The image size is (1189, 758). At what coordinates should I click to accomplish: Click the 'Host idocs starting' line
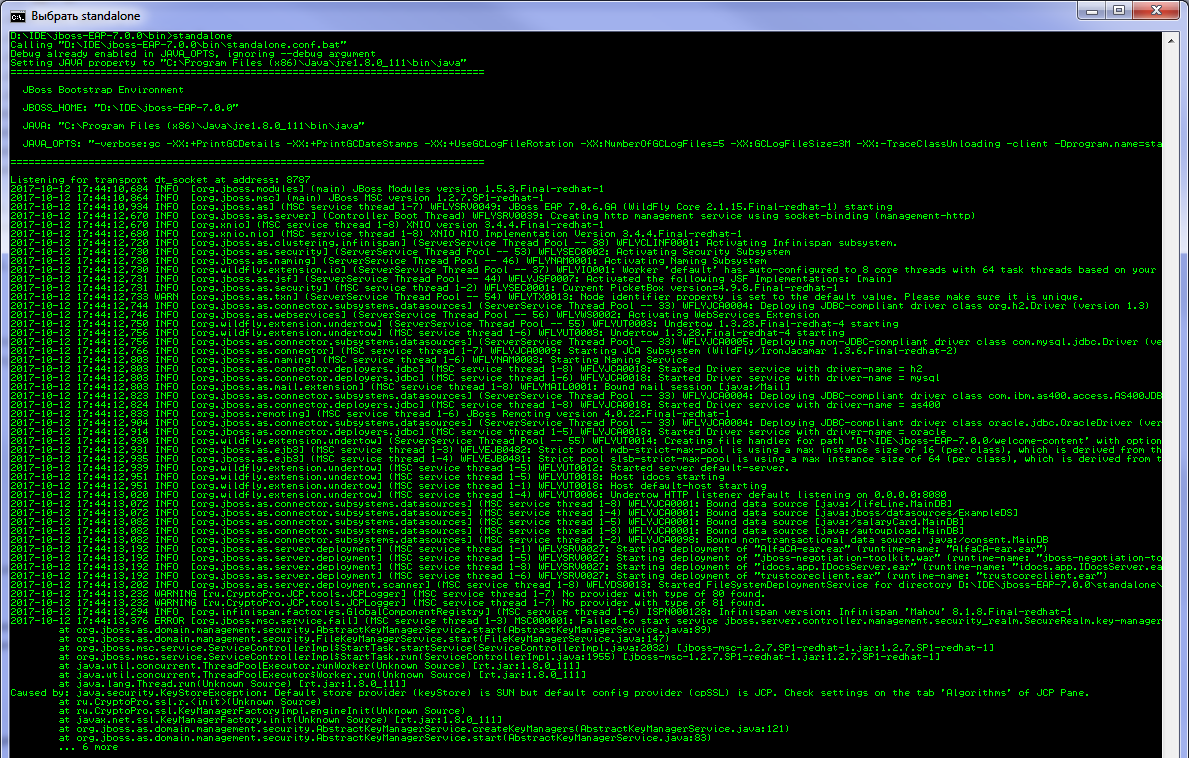click(367, 478)
